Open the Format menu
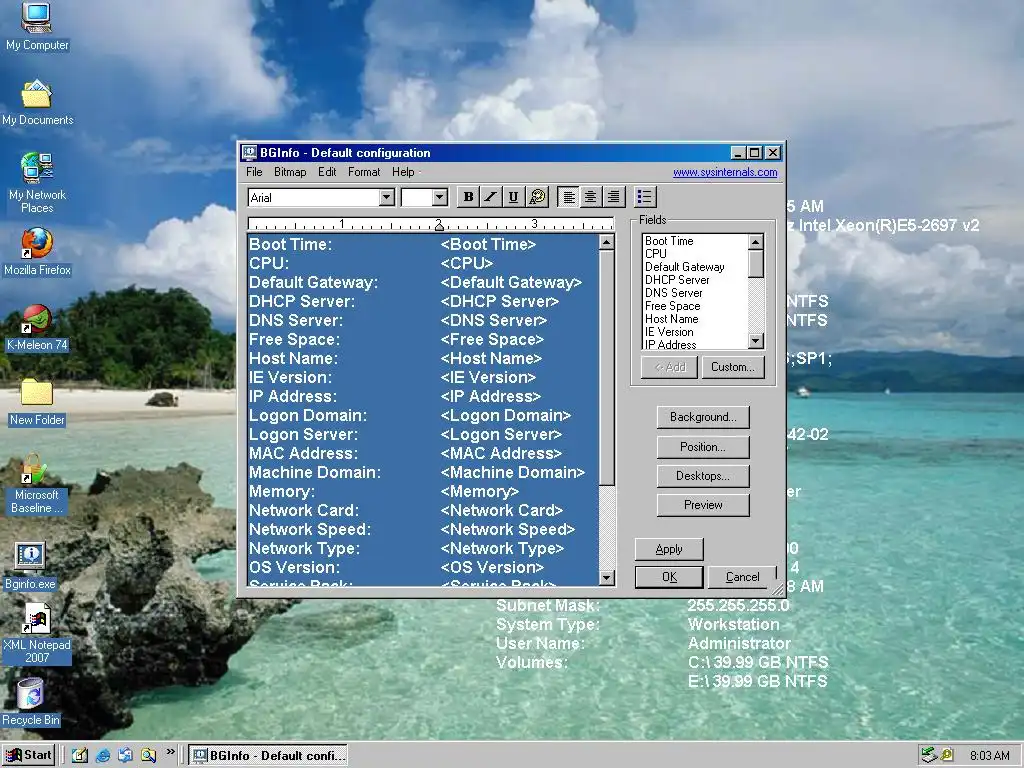This screenshot has width=1024, height=768. click(x=364, y=172)
